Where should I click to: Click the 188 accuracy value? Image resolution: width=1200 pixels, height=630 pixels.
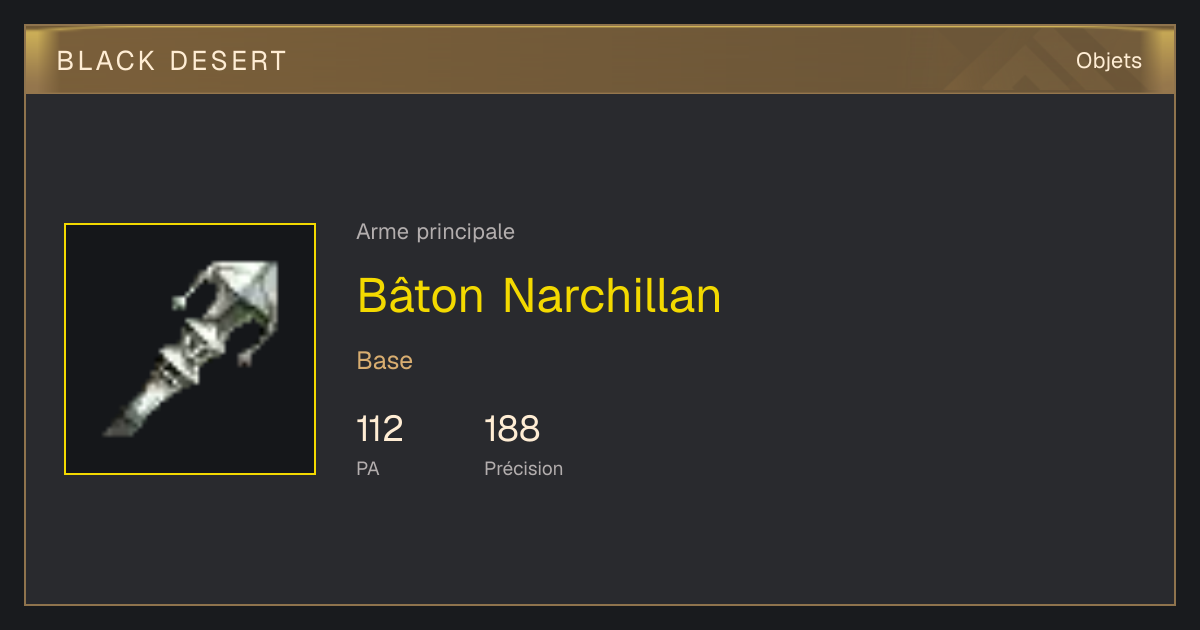tap(512, 429)
